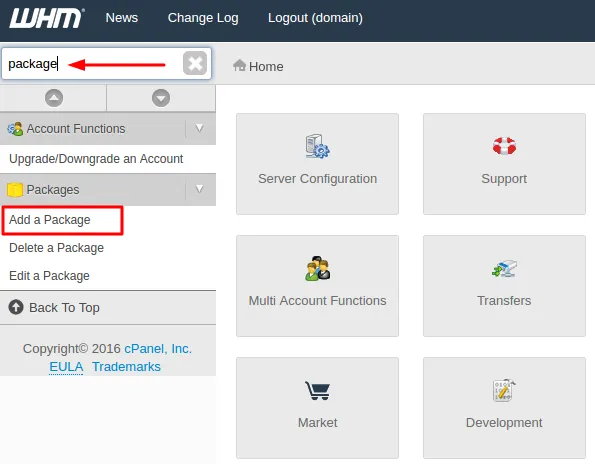Click the Multi Account Functions people icon
595x464 pixels.
(318, 269)
